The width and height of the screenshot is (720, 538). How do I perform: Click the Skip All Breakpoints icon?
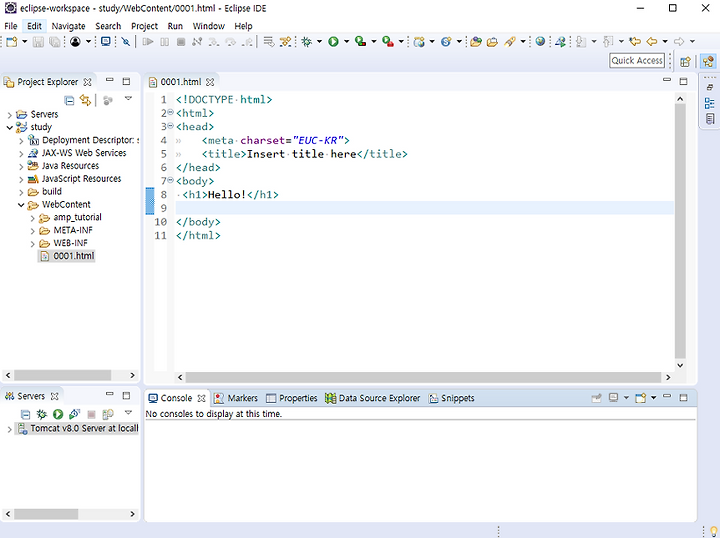125,42
